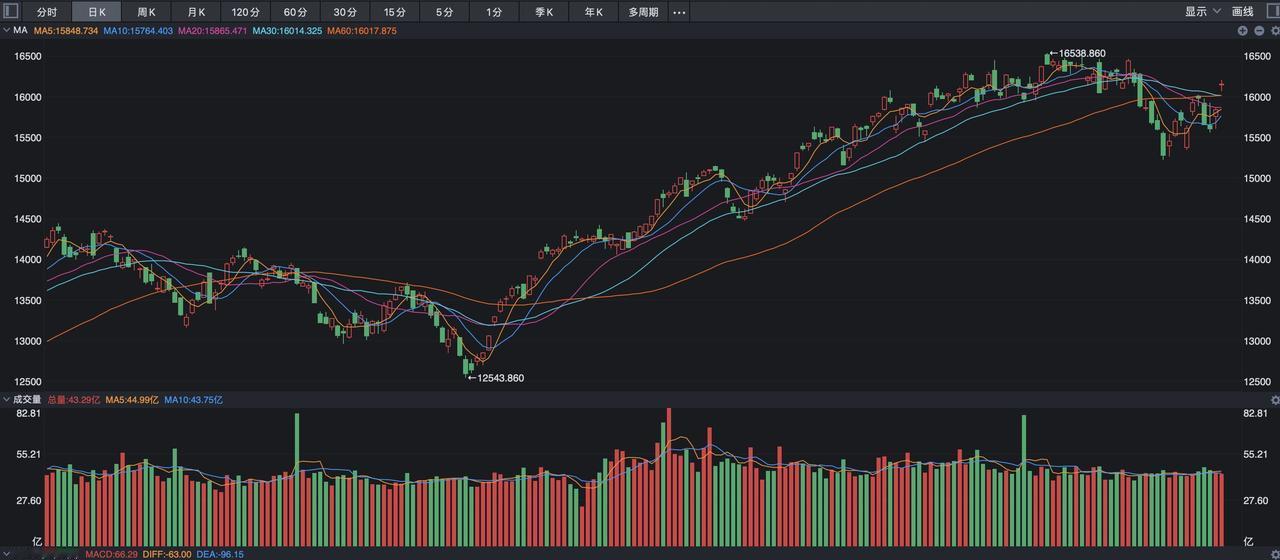
Task: Switch to 1分 timeframe
Action: (x=494, y=12)
